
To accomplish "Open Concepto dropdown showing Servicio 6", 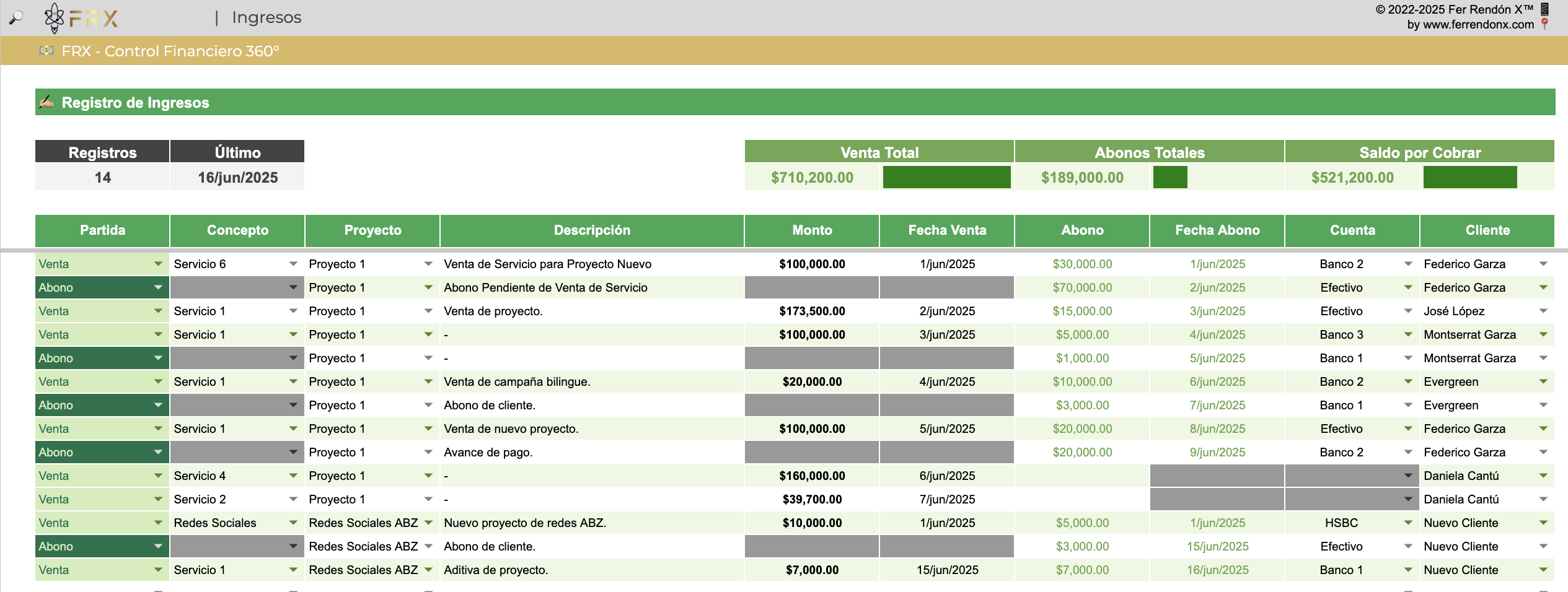I will tap(293, 264).
